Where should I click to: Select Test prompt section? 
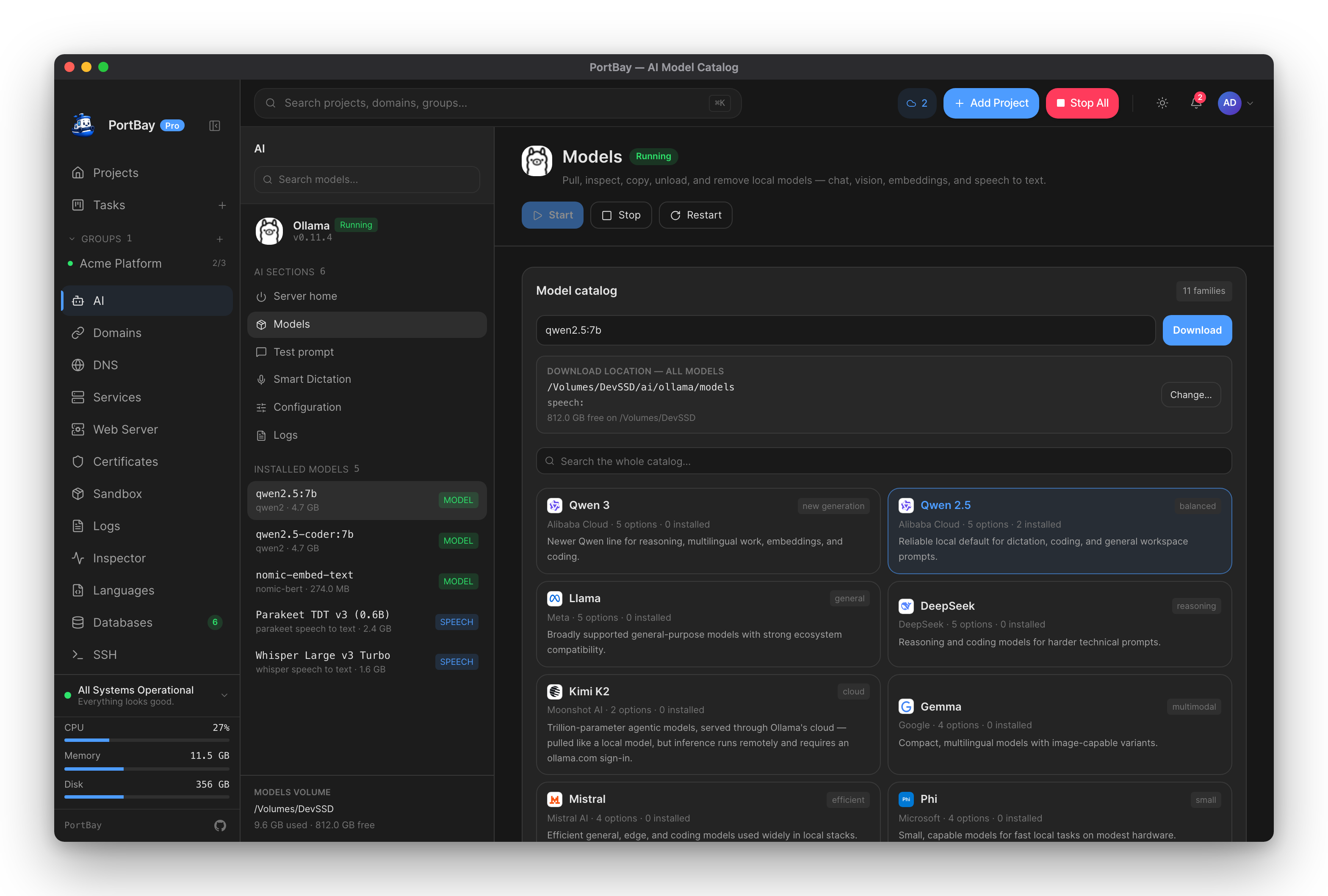(367, 352)
